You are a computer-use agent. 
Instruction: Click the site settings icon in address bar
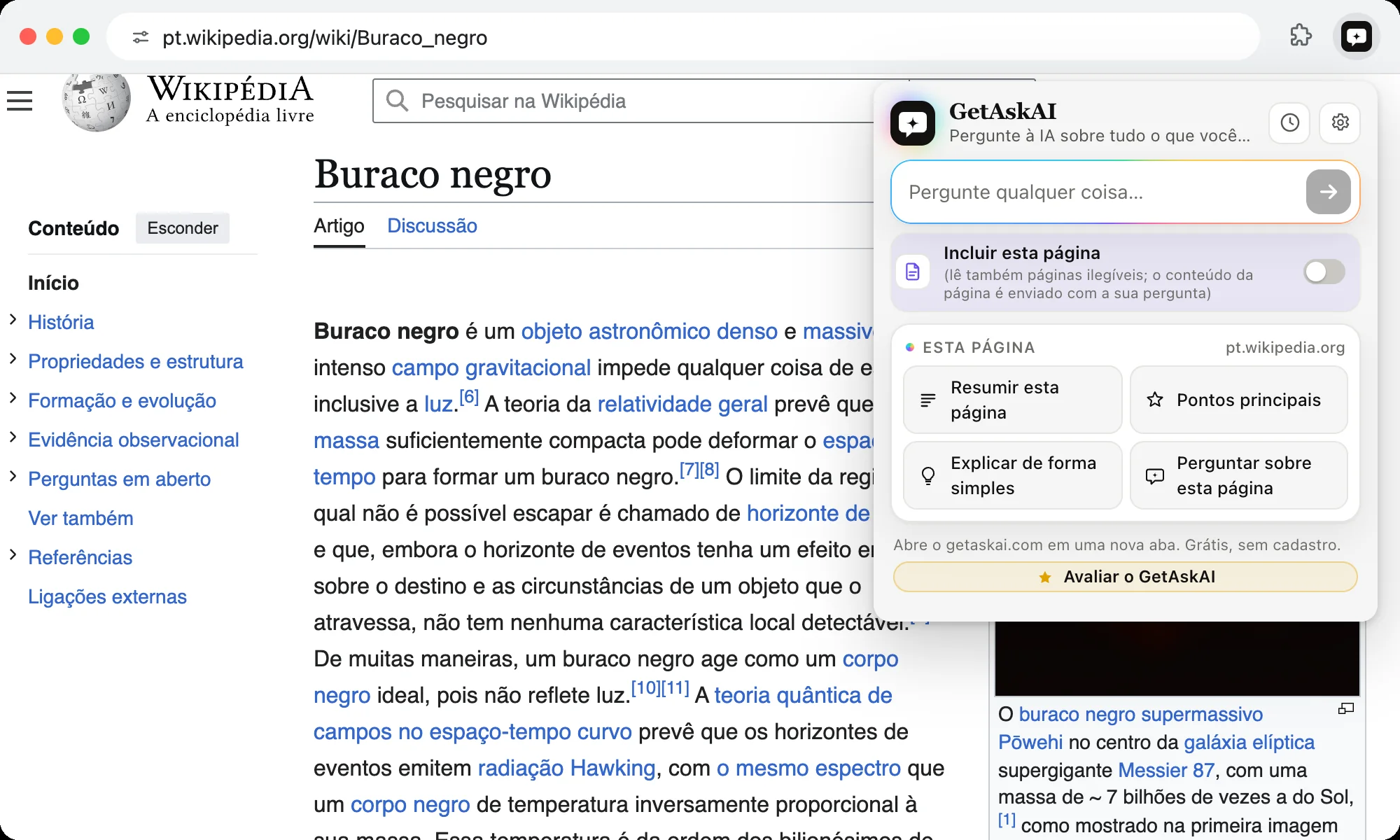141,37
